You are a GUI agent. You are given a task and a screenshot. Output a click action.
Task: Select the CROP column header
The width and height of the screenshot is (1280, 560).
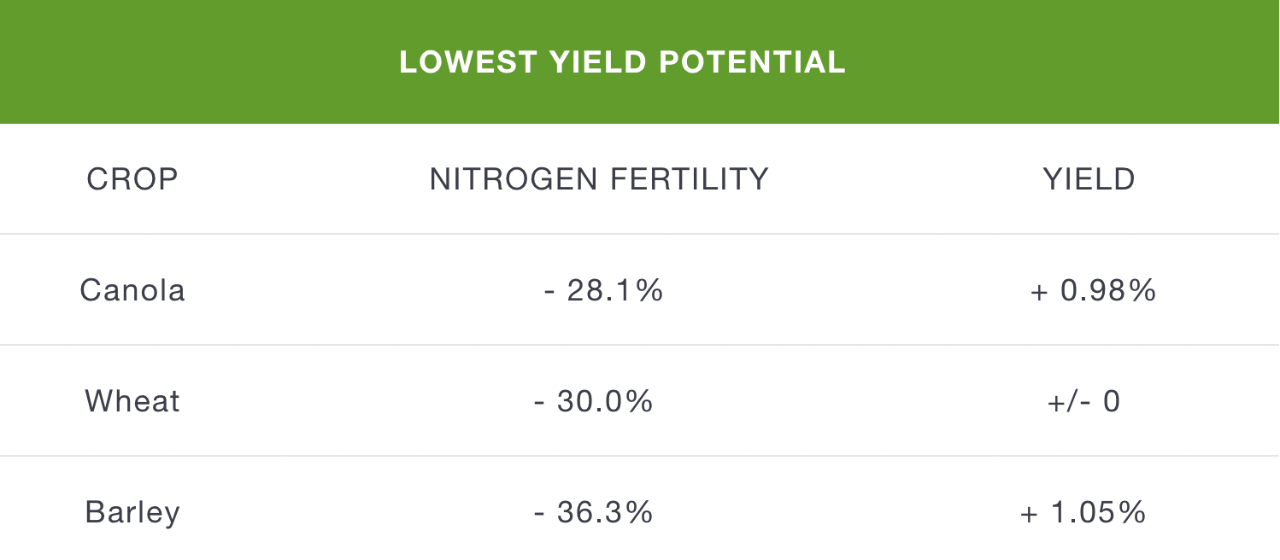click(x=133, y=179)
